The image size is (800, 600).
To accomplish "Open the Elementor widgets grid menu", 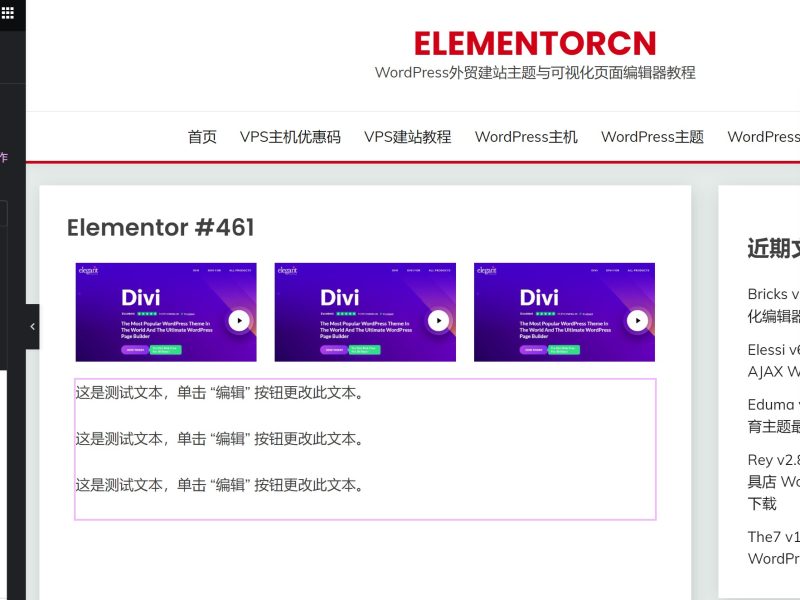I will coord(8,12).
